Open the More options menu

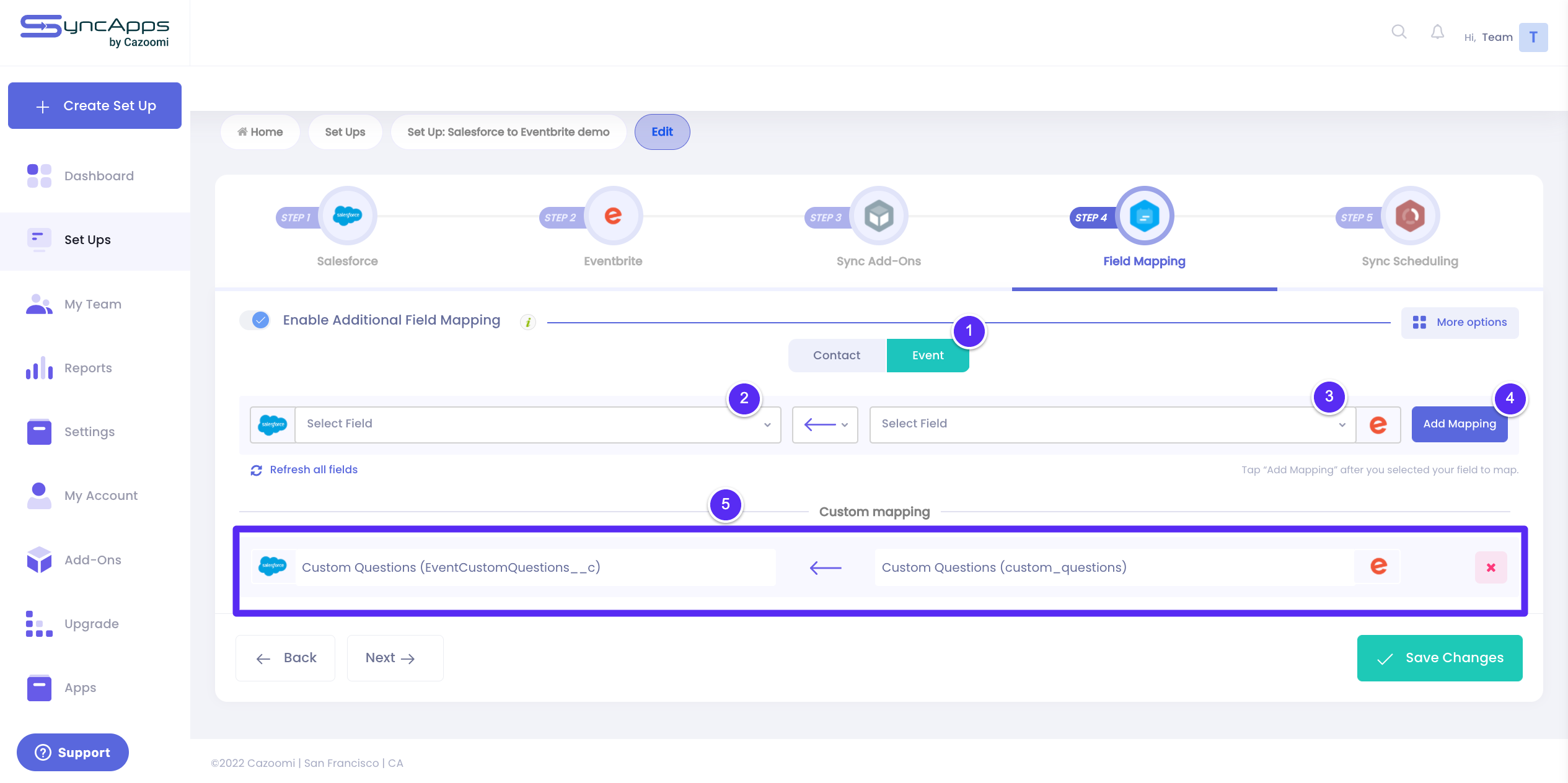pyautogui.click(x=1460, y=322)
